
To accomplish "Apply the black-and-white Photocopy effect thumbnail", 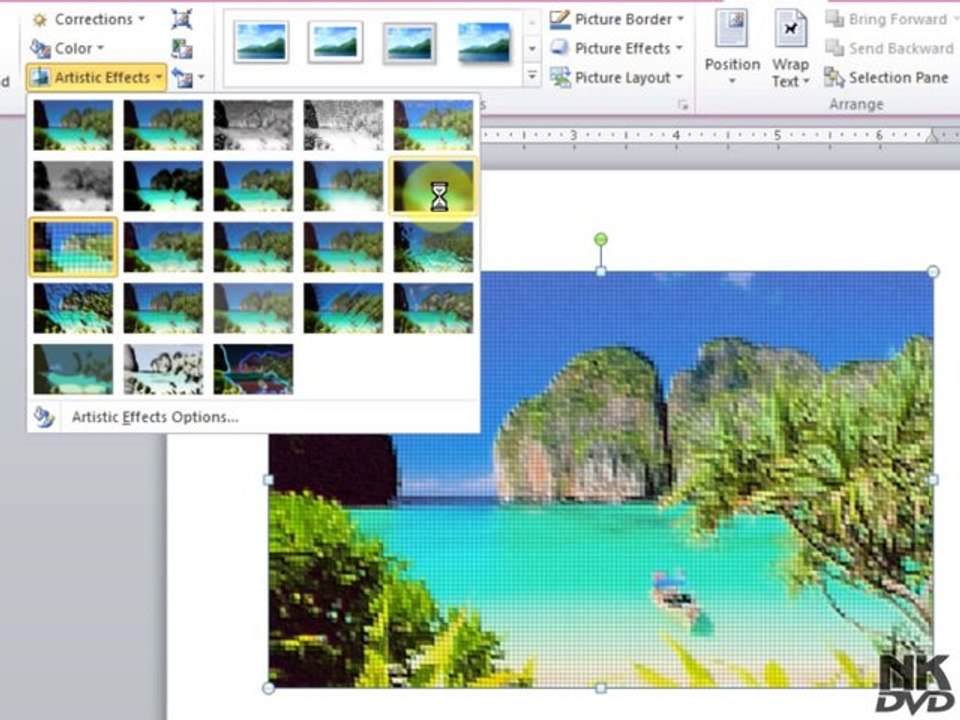I will (163, 369).
